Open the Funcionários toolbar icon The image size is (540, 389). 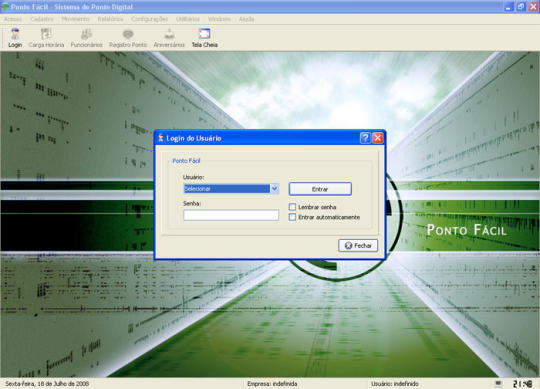(86, 38)
